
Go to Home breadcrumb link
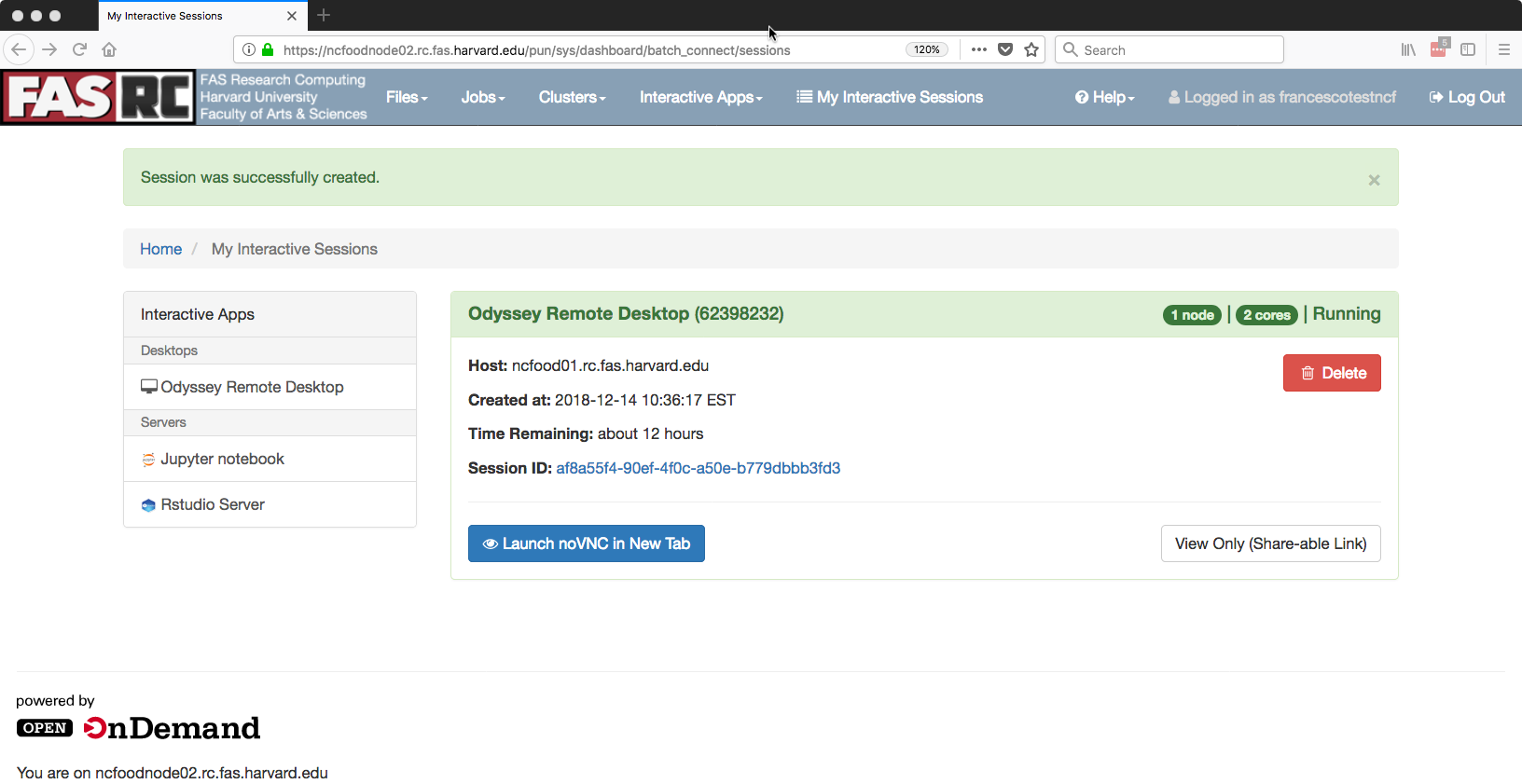[160, 249]
